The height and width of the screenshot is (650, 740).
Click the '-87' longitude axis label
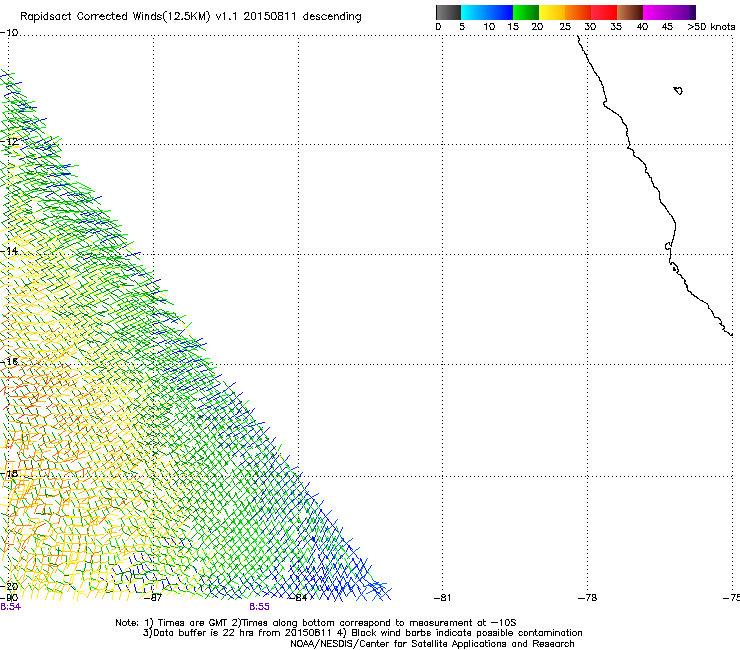pyautogui.click(x=153, y=598)
